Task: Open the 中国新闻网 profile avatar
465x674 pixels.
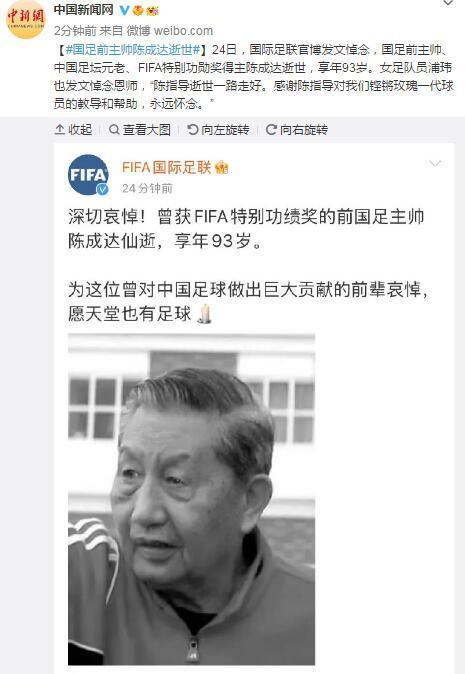Action: point(25,20)
